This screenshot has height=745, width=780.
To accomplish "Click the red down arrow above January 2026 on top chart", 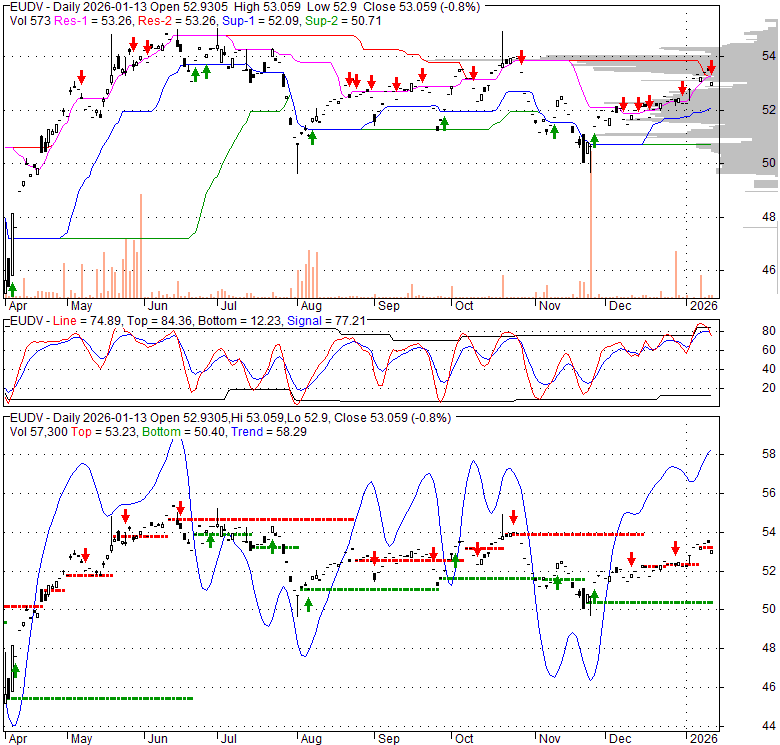I will (x=710, y=67).
